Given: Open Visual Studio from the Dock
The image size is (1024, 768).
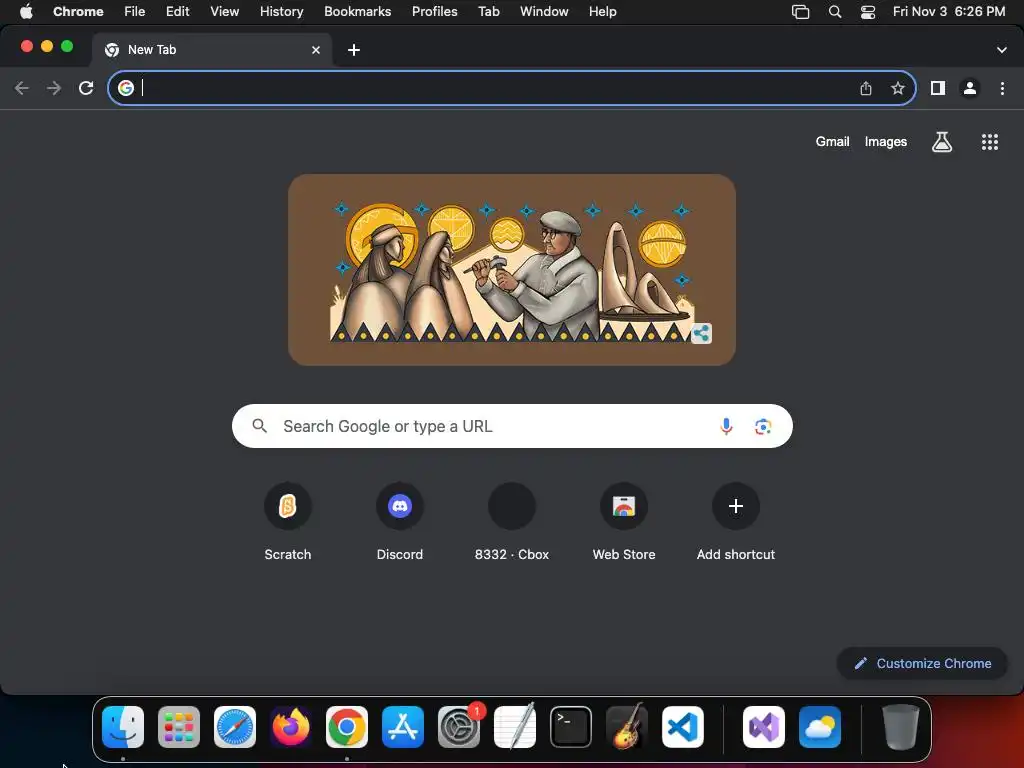Looking at the screenshot, I should click(764, 727).
